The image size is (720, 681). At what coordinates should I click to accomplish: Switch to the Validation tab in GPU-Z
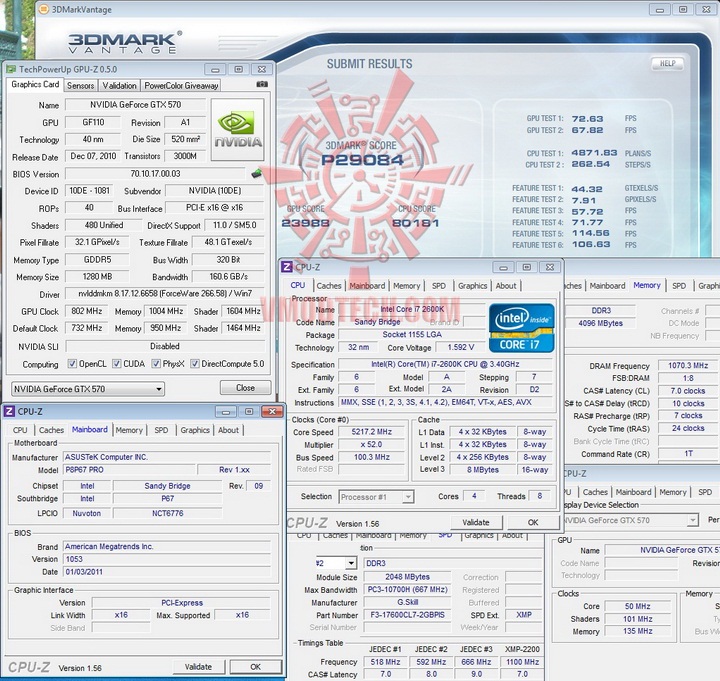pyautogui.click(x=119, y=85)
